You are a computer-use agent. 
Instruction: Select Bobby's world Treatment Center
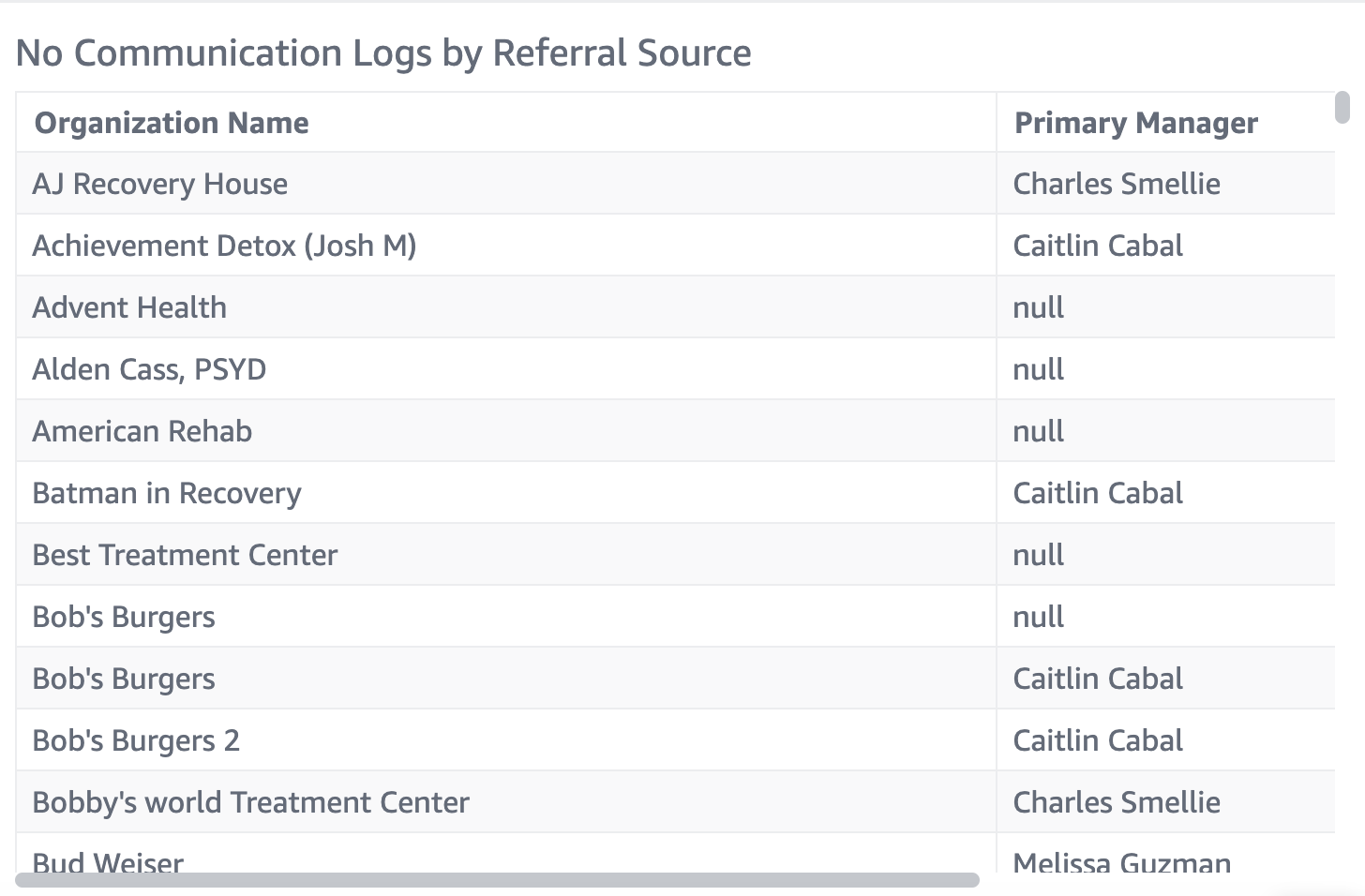point(249,801)
